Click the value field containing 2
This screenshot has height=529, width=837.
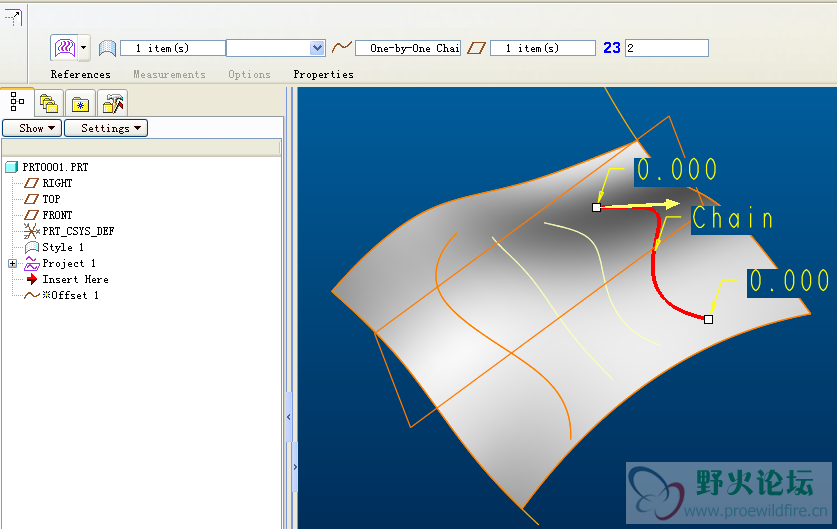(x=667, y=48)
